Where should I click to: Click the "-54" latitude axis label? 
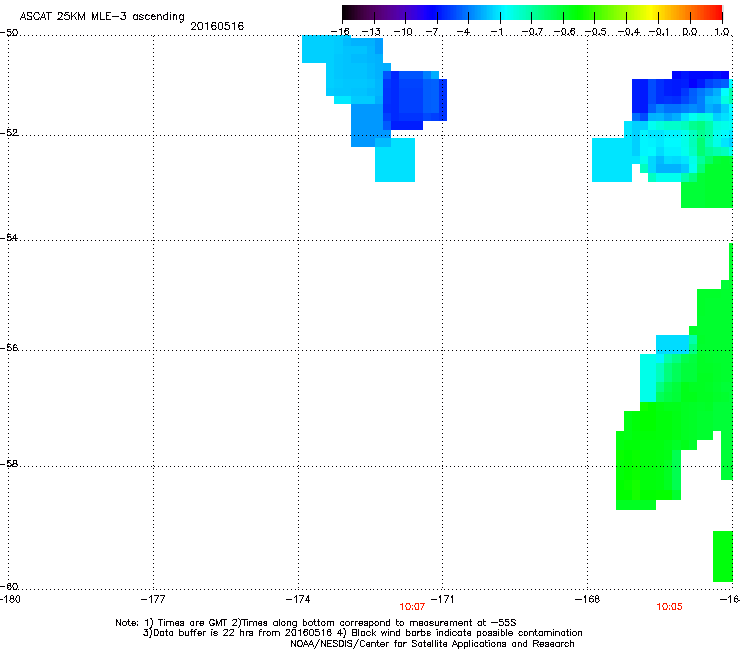(x=9, y=237)
